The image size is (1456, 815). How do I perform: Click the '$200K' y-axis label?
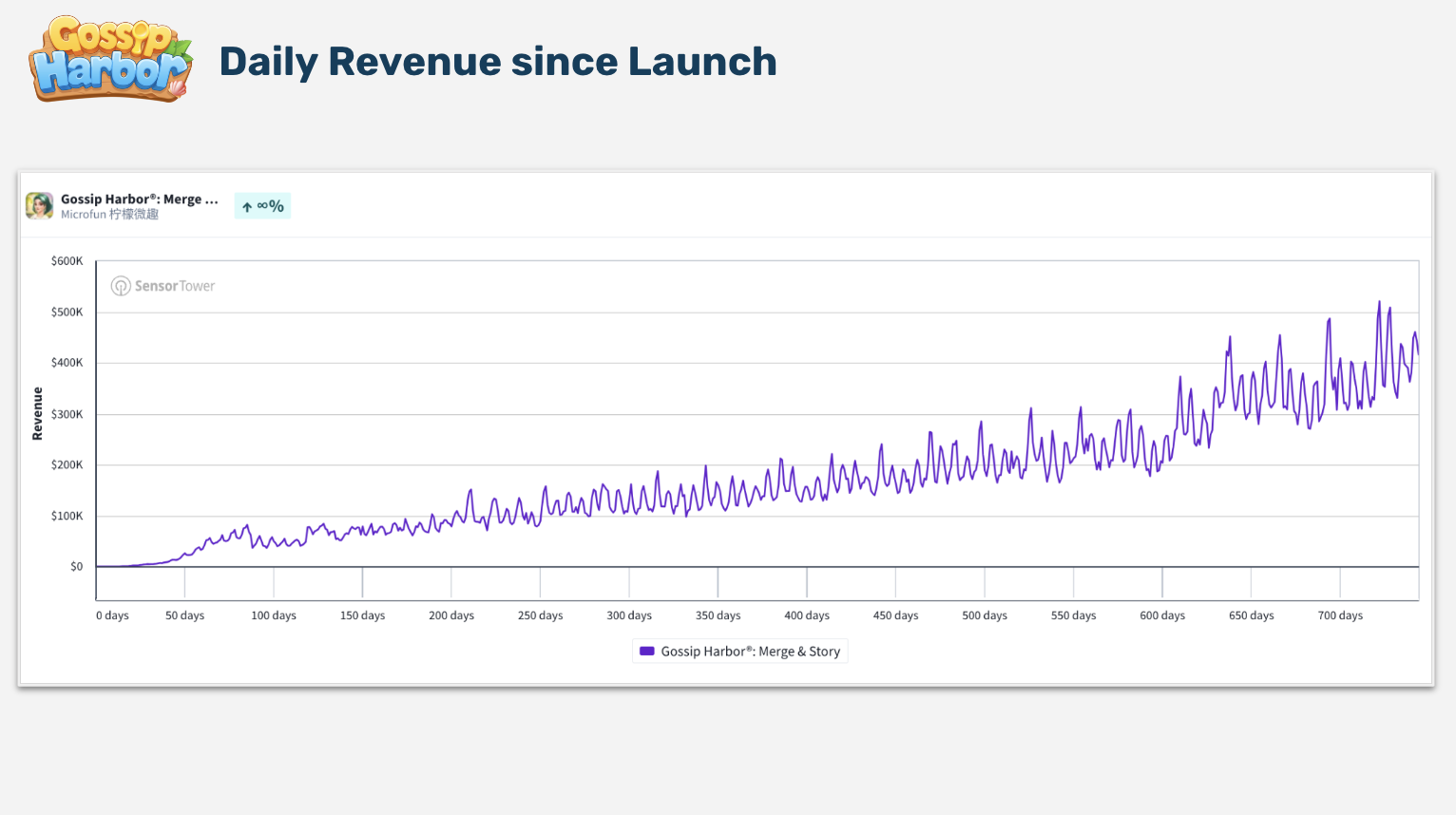pos(67,464)
